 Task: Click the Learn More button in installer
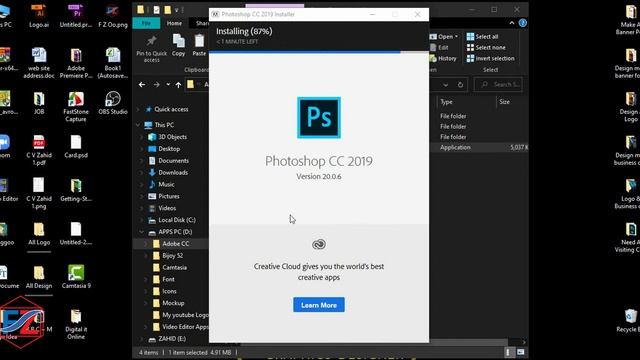(319, 305)
